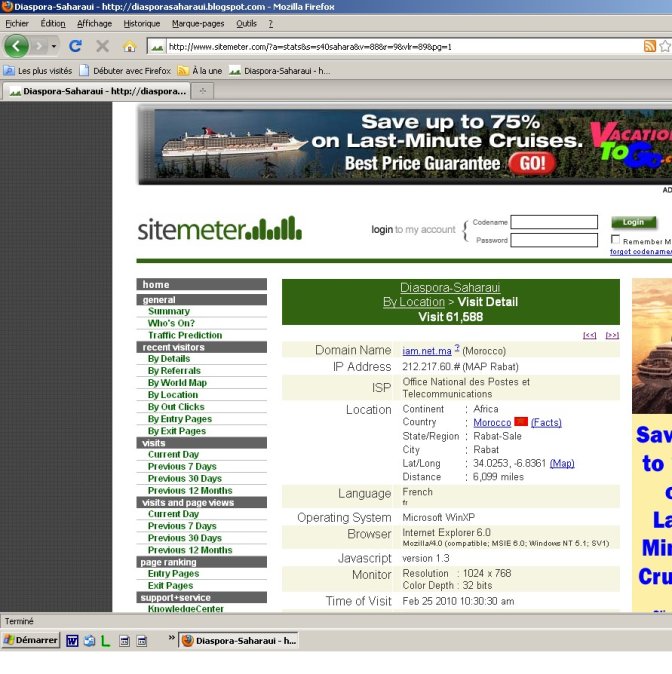Click the ? superscript beside domain name
Screen dimensions: 672x674
(x=457, y=348)
